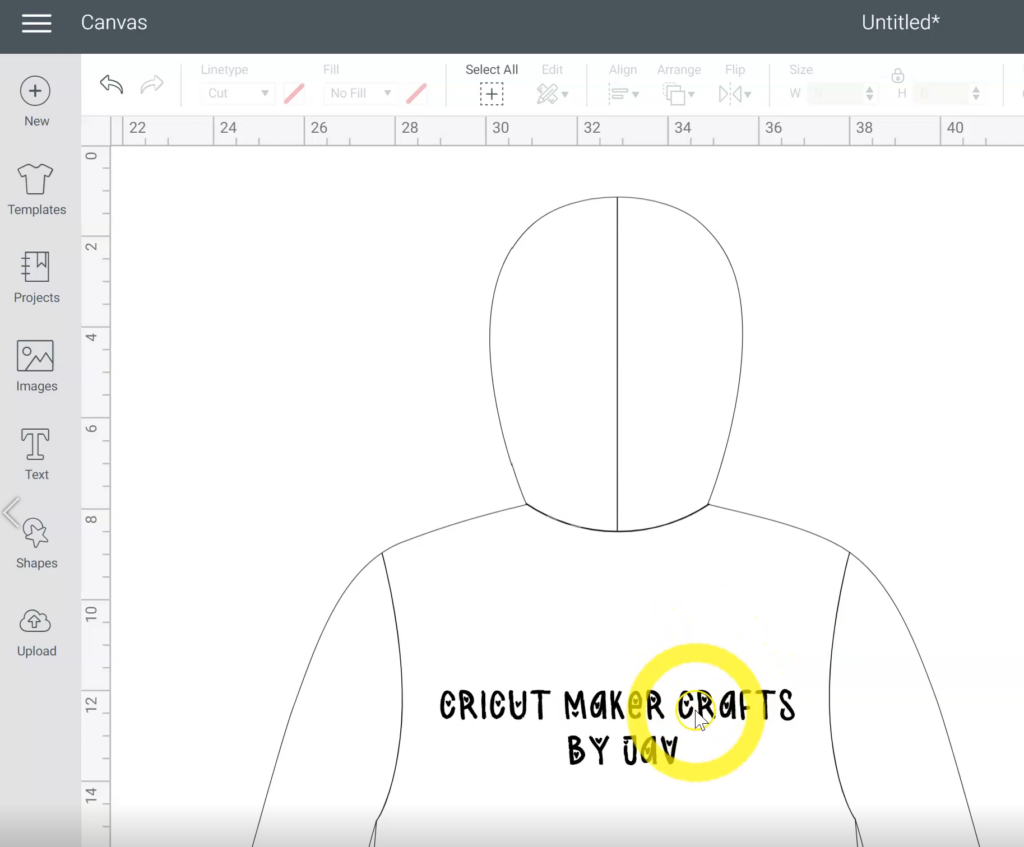
Task: Toggle the size aspect ratio lock
Action: [898, 75]
